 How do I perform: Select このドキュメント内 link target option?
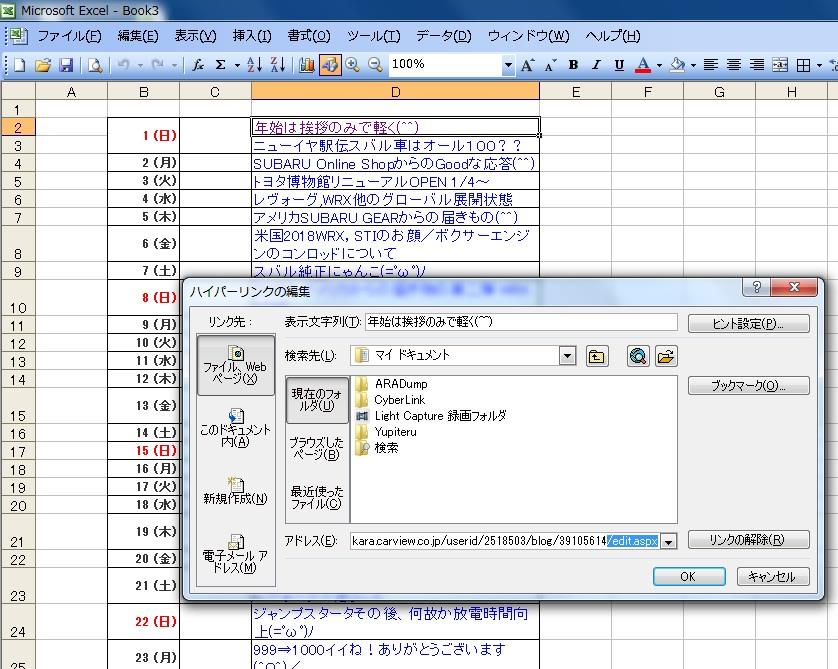pyautogui.click(x=236, y=427)
